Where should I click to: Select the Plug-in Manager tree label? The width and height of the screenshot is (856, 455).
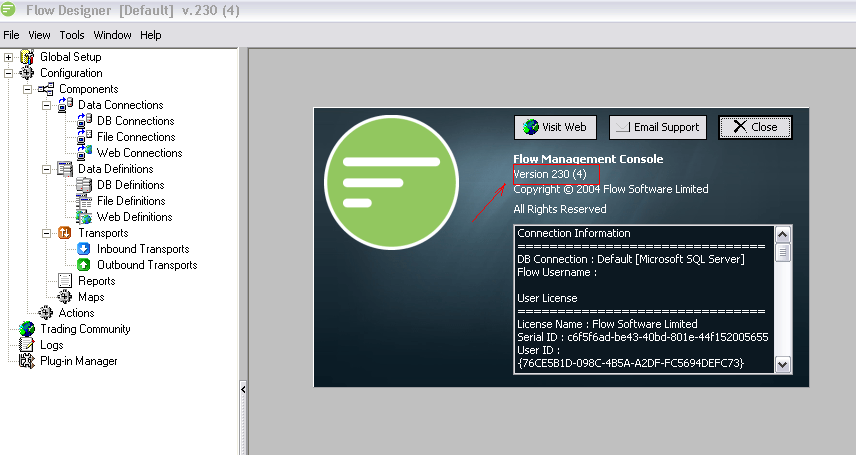tap(79, 361)
